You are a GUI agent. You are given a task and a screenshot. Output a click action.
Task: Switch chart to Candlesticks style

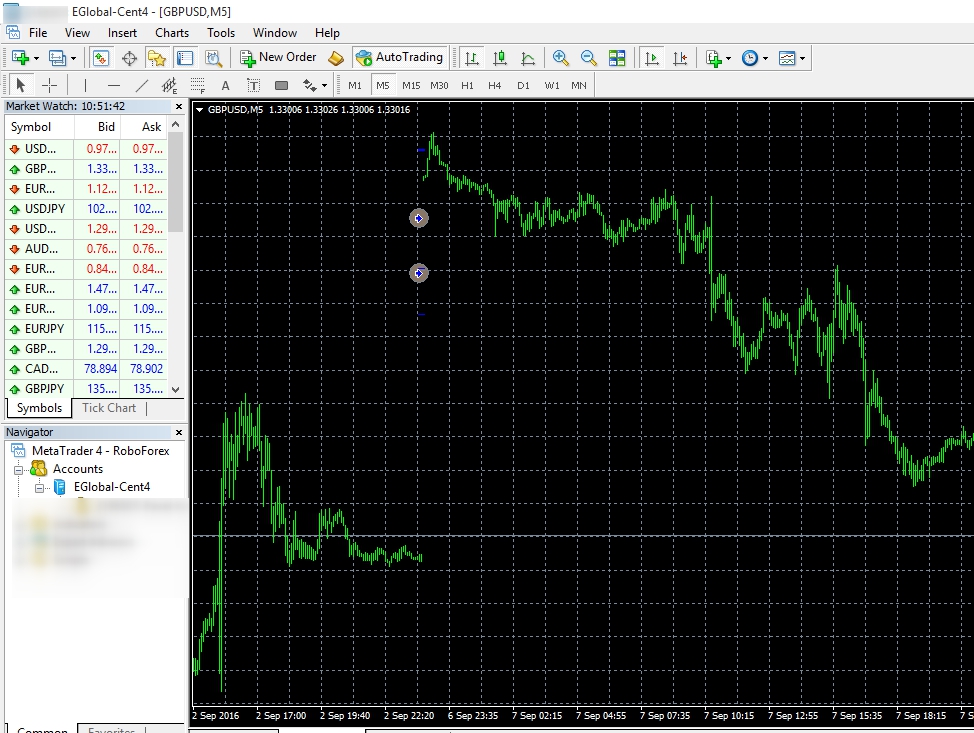coord(500,58)
